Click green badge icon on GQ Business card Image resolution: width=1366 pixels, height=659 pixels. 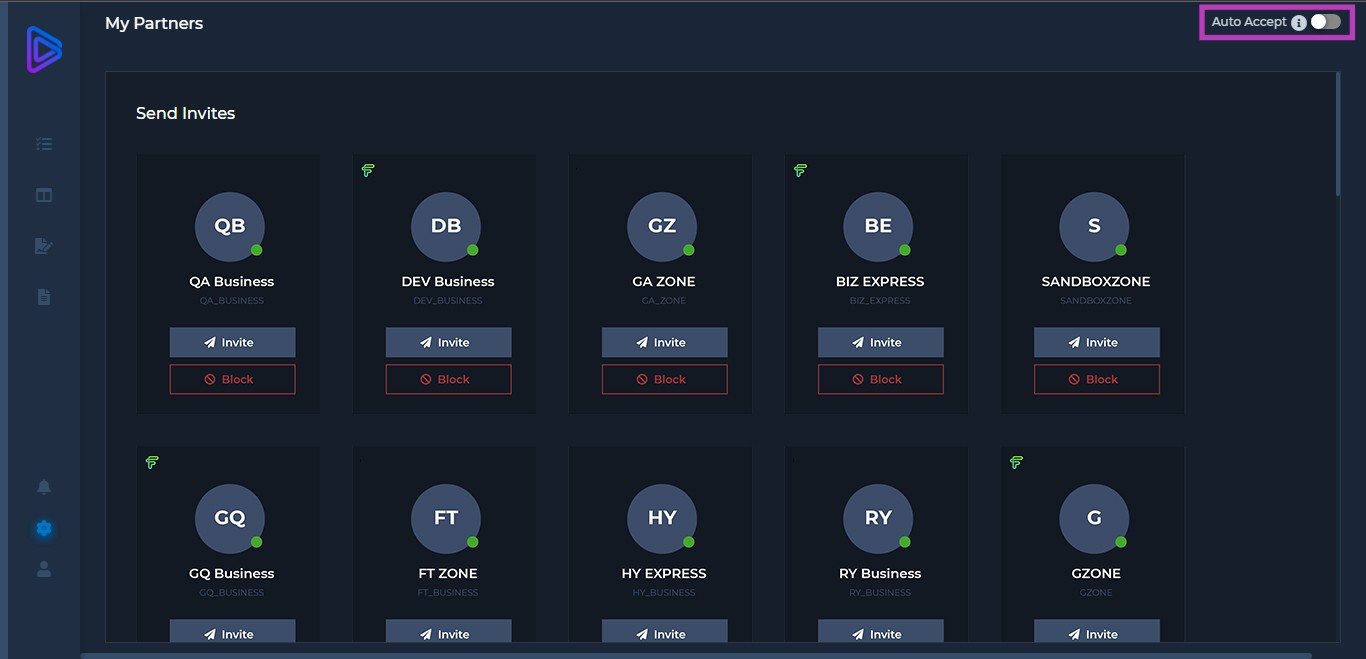point(152,463)
